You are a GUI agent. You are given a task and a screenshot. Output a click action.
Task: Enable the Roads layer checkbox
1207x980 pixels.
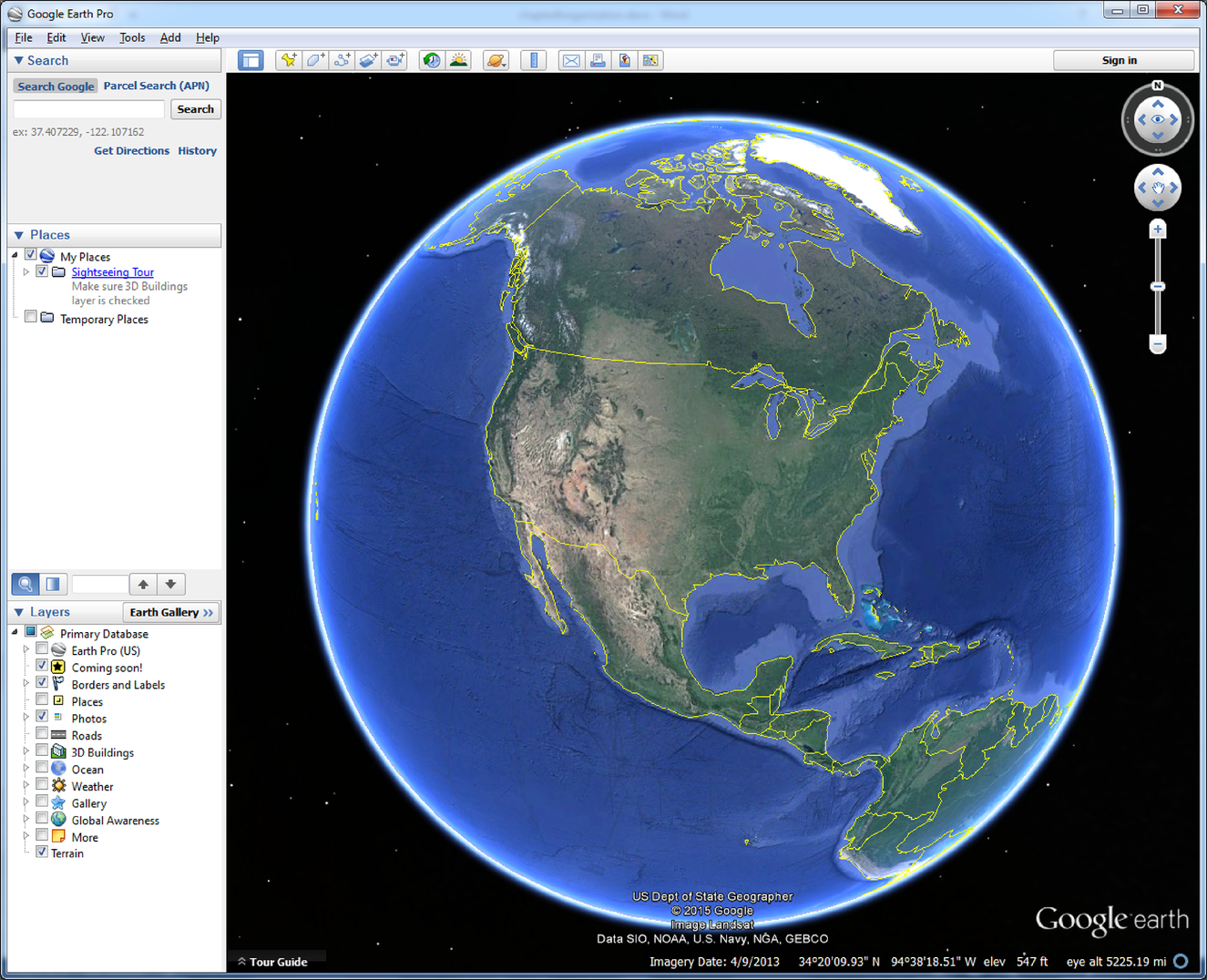coord(42,734)
